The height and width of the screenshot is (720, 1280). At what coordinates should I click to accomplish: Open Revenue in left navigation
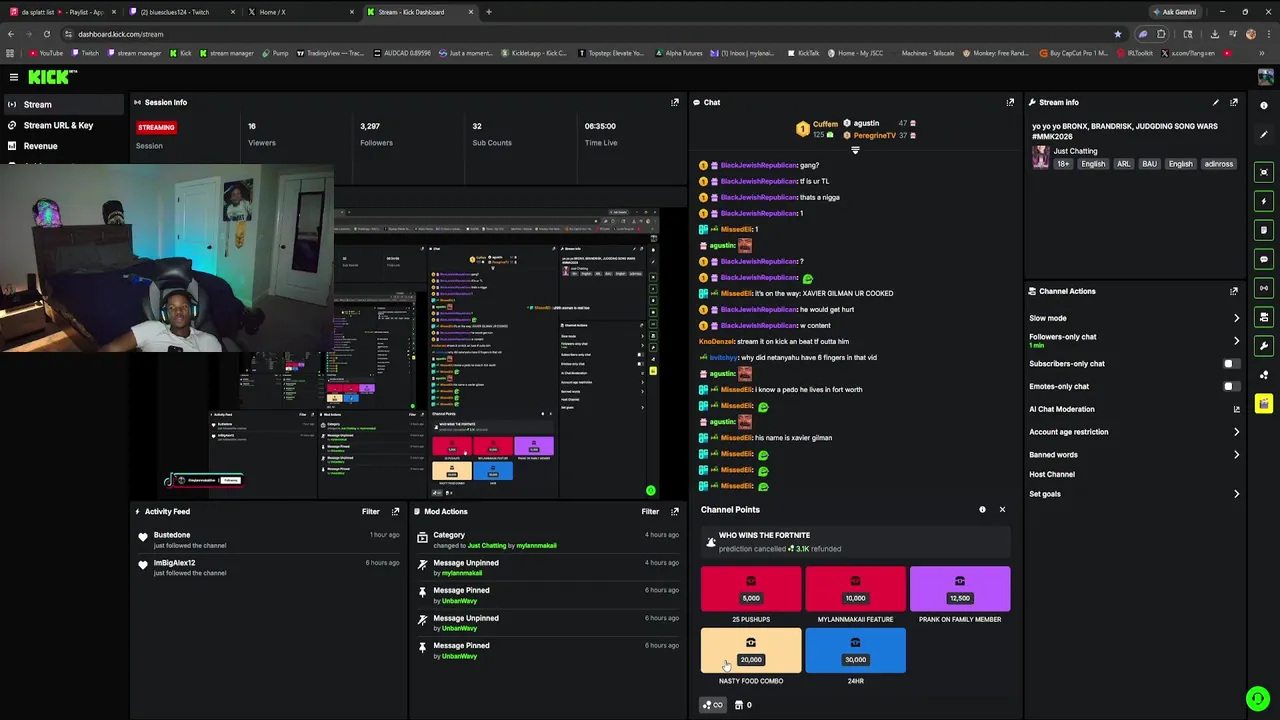(62, 146)
